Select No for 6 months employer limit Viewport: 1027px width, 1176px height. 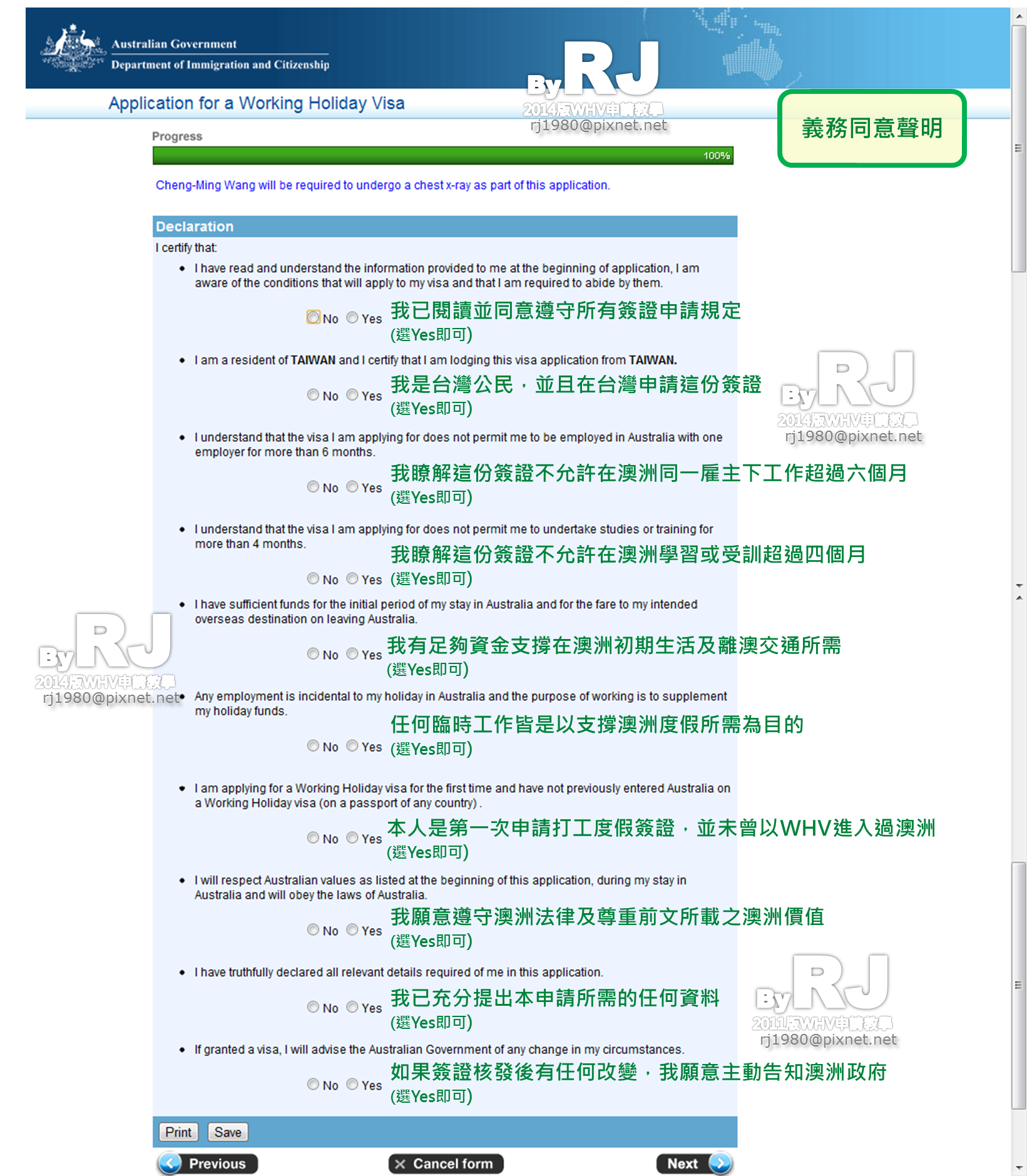coord(313,486)
